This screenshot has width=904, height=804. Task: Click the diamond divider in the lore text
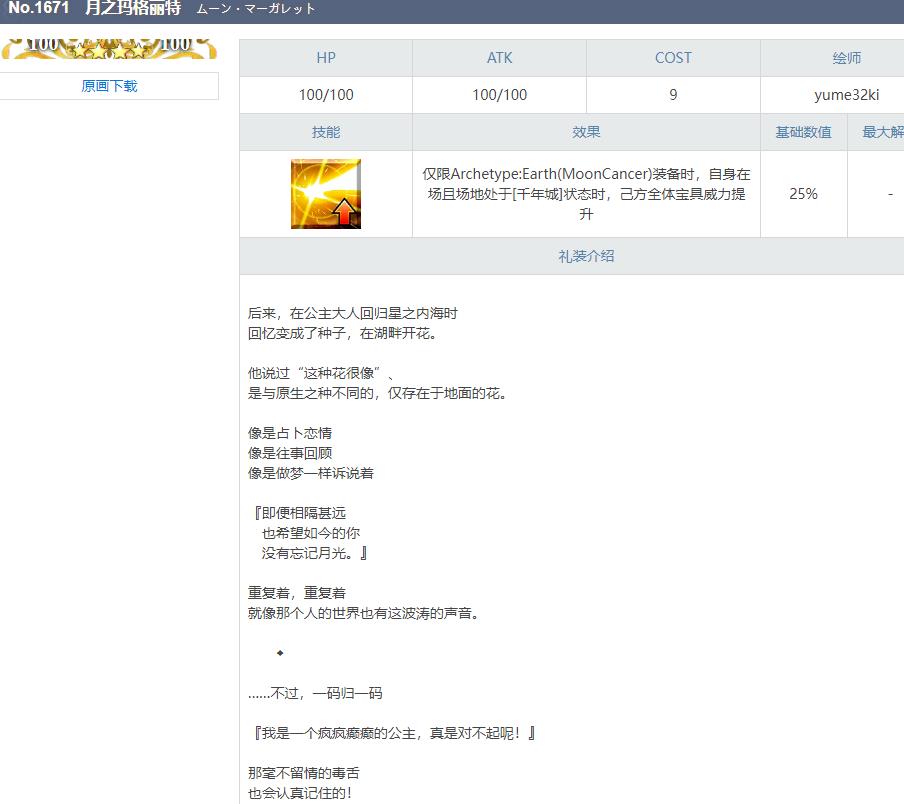pos(277,652)
